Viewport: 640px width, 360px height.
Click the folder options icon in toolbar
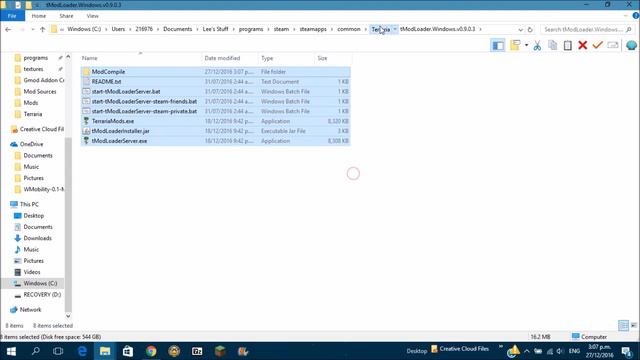(x=515, y=45)
